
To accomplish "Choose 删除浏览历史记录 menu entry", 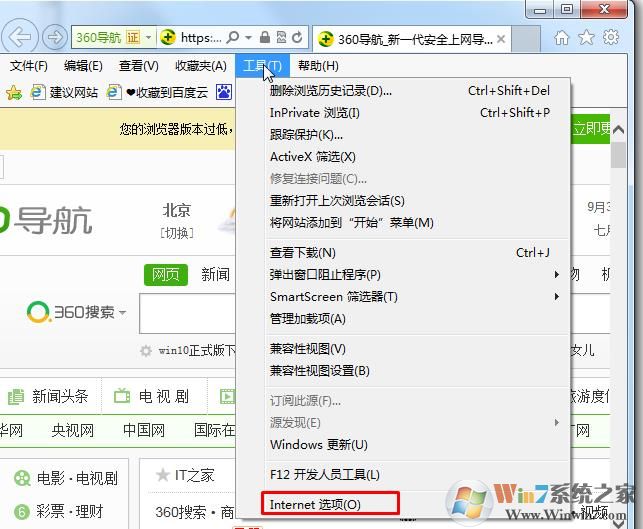I will (330, 91).
